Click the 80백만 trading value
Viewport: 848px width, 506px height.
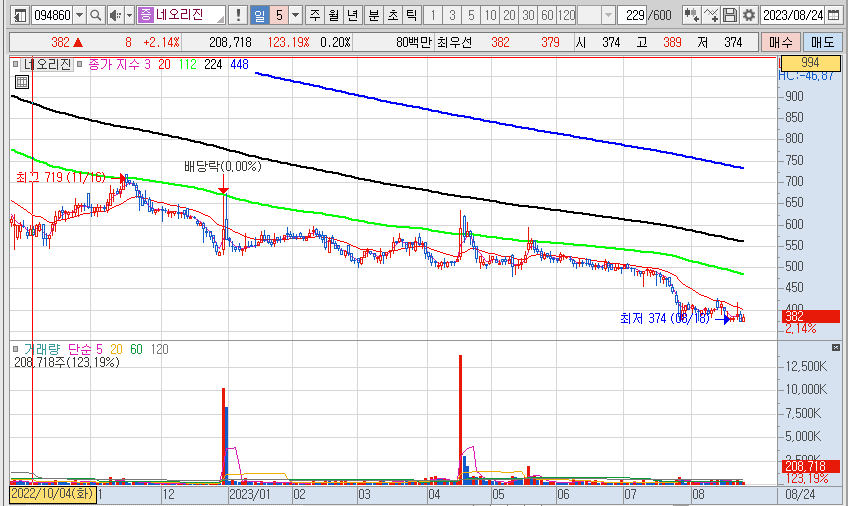(414, 42)
